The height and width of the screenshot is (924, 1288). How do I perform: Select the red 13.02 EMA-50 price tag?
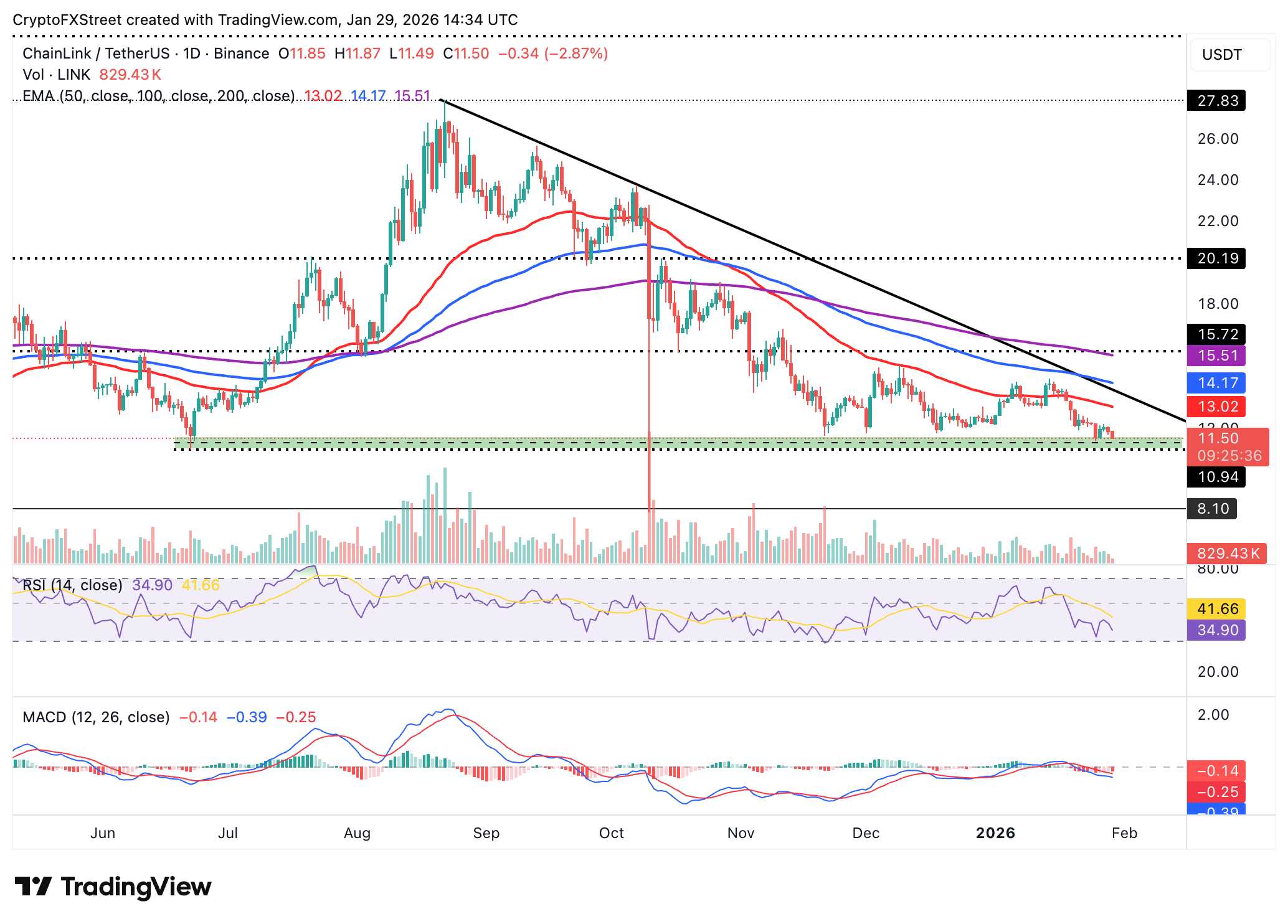tap(1216, 407)
